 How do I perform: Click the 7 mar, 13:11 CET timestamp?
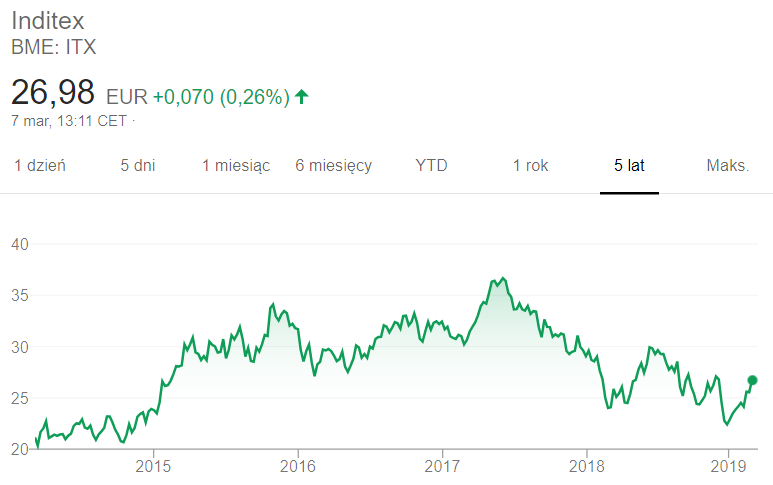coord(69,121)
